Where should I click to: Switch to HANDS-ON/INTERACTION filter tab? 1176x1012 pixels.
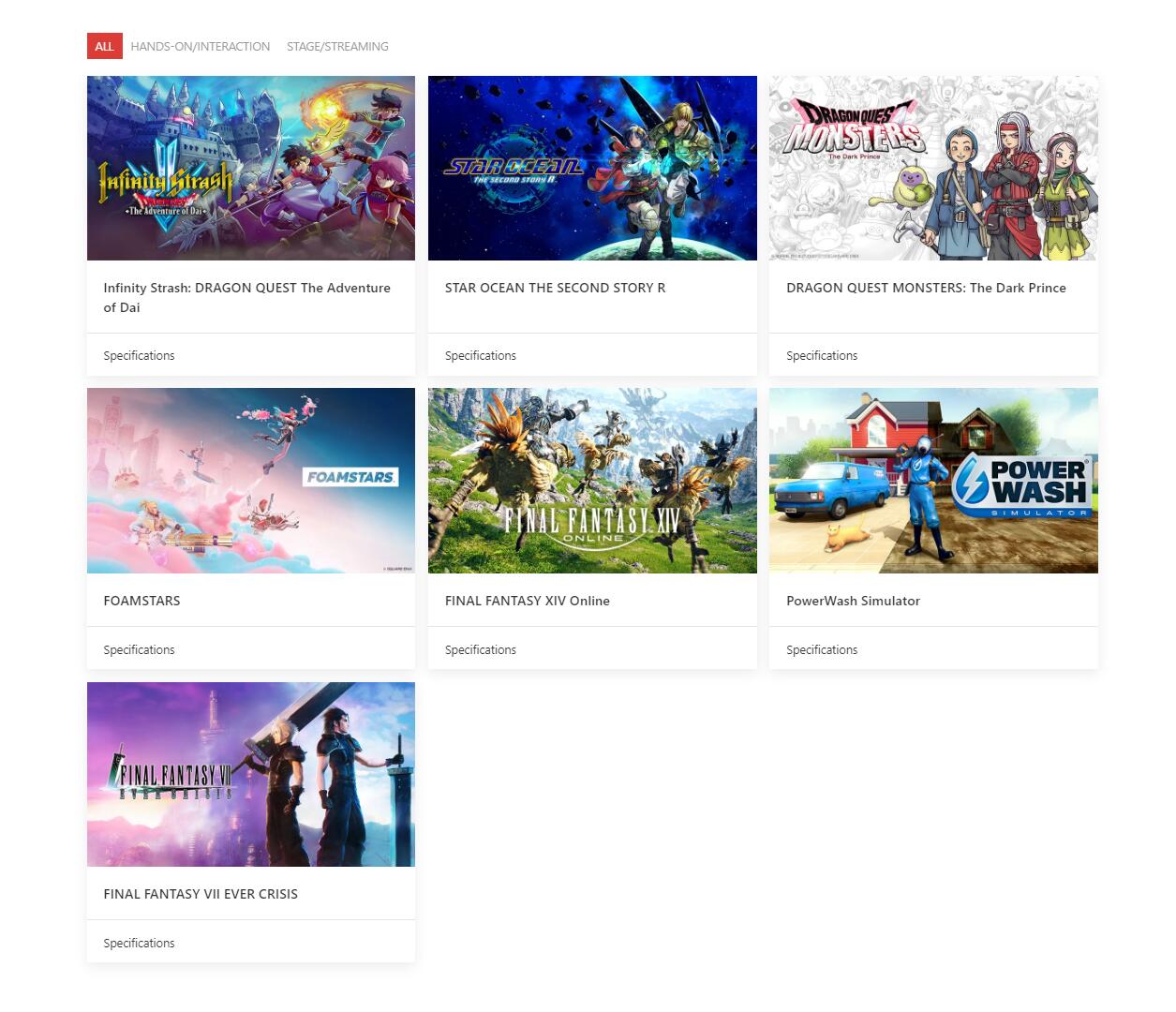[x=201, y=46]
